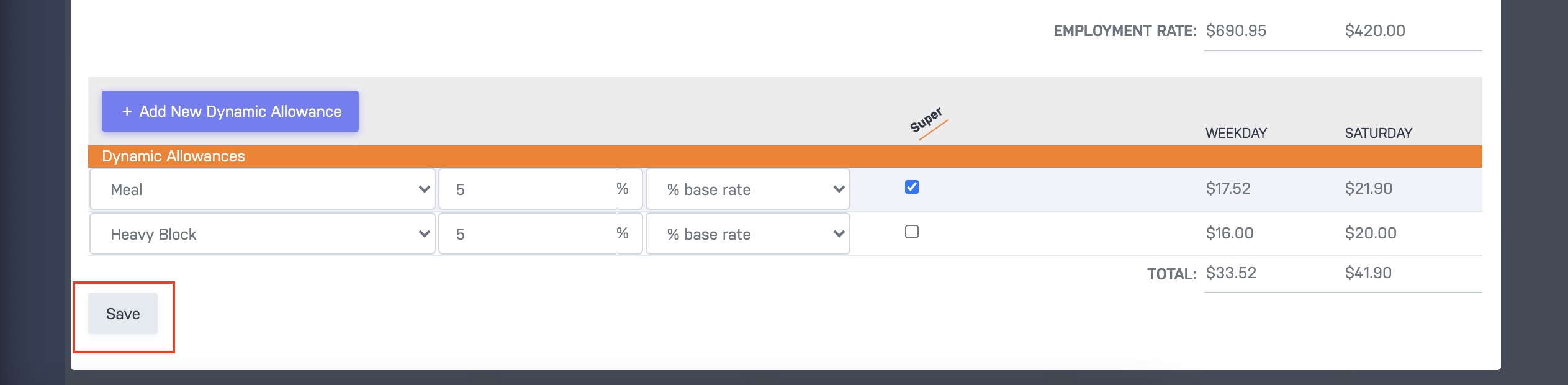Click the Saturday total $41.90
This screenshot has width=1568, height=385.
1368,273
